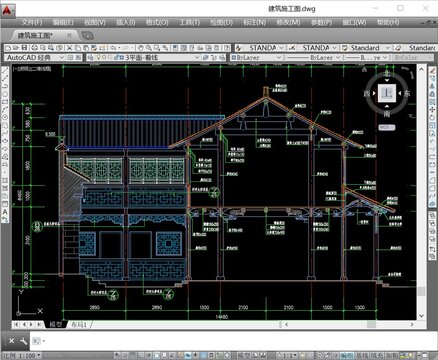
Task: Click the AutoCAD red A application logo
Action: point(7,10)
